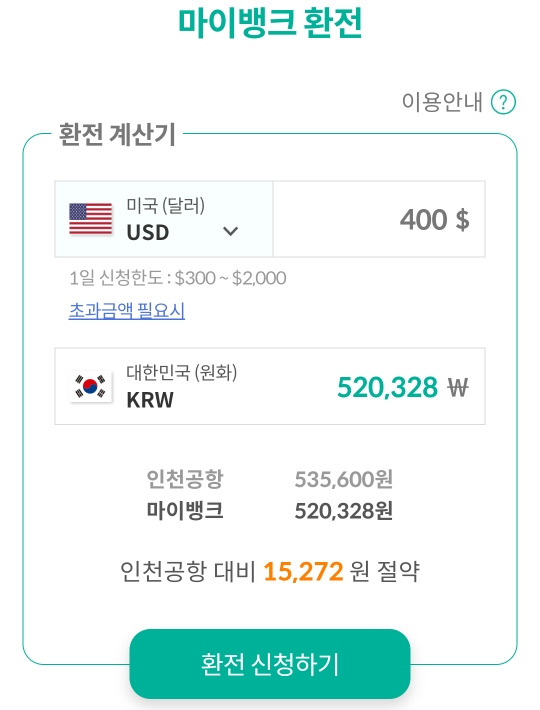Viewport: 540px width, 710px height.
Task: Click the South Korea flag icon
Action: (91, 387)
